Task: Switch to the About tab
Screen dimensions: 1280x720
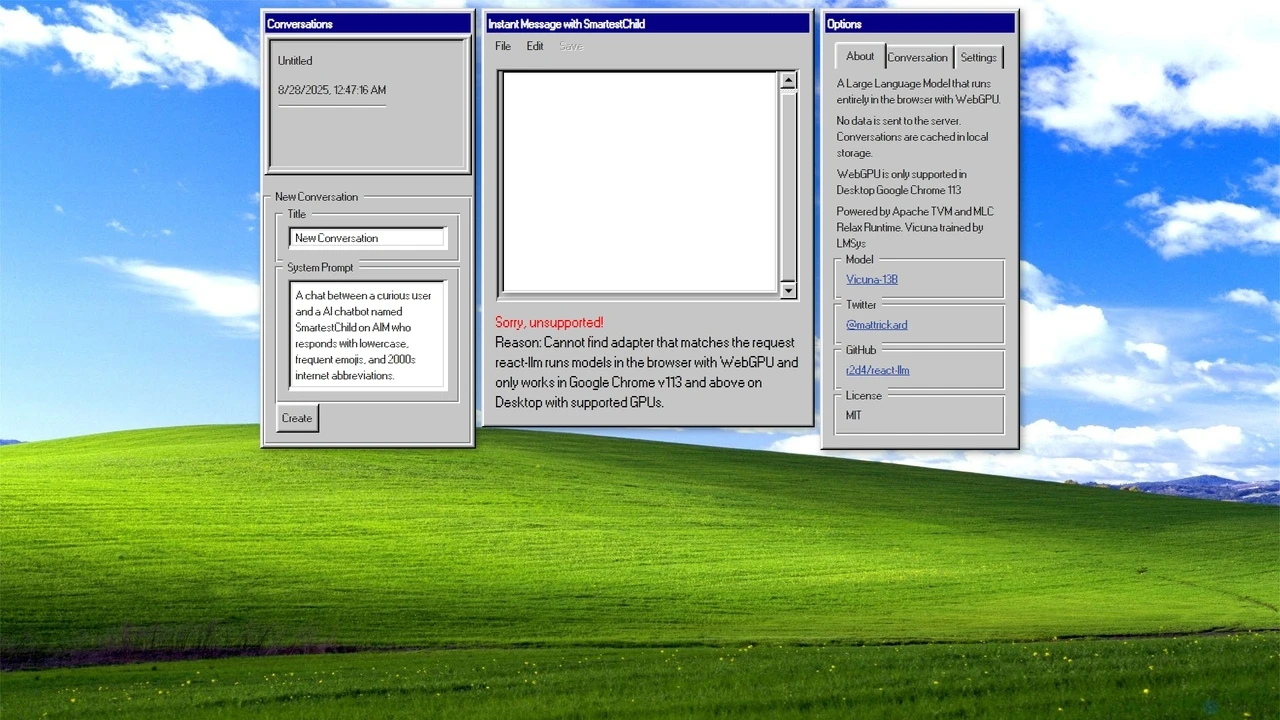Action: tap(860, 56)
